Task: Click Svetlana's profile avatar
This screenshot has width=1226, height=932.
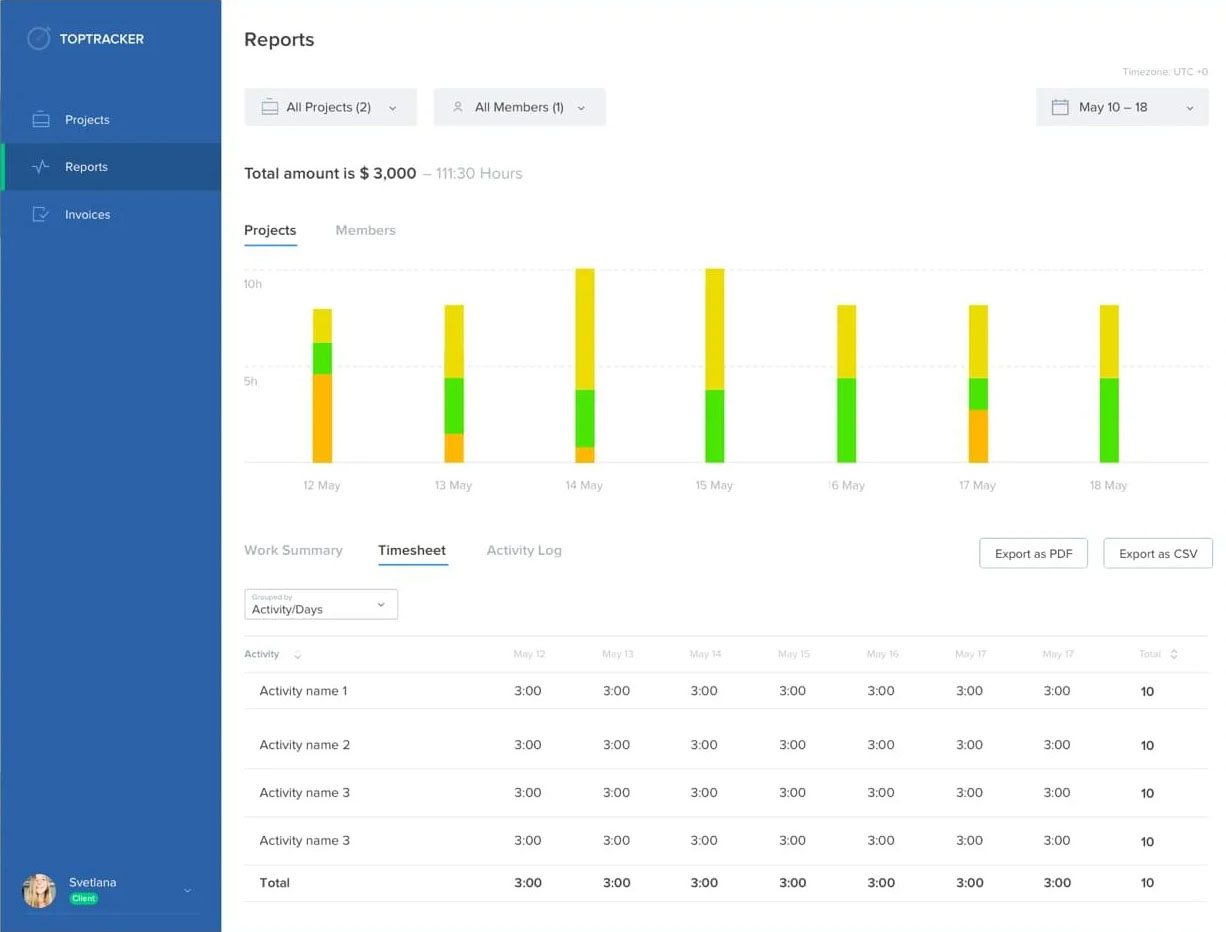Action: [39, 890]
